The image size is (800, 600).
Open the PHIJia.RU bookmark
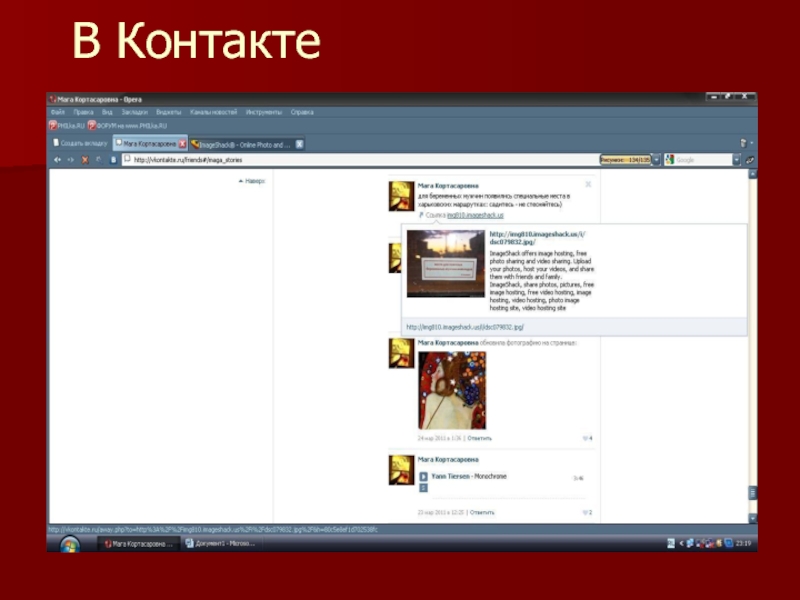point(68,126)
